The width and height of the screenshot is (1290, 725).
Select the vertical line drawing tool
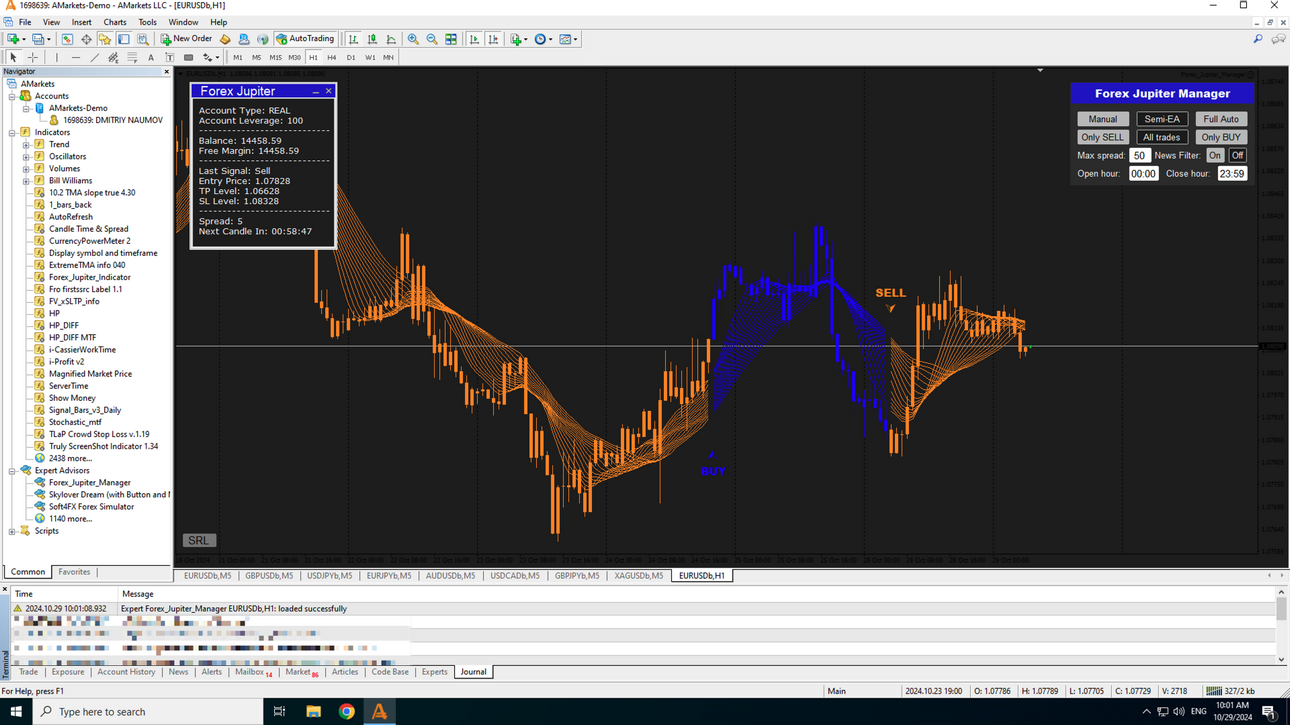[x=57, y=58]
